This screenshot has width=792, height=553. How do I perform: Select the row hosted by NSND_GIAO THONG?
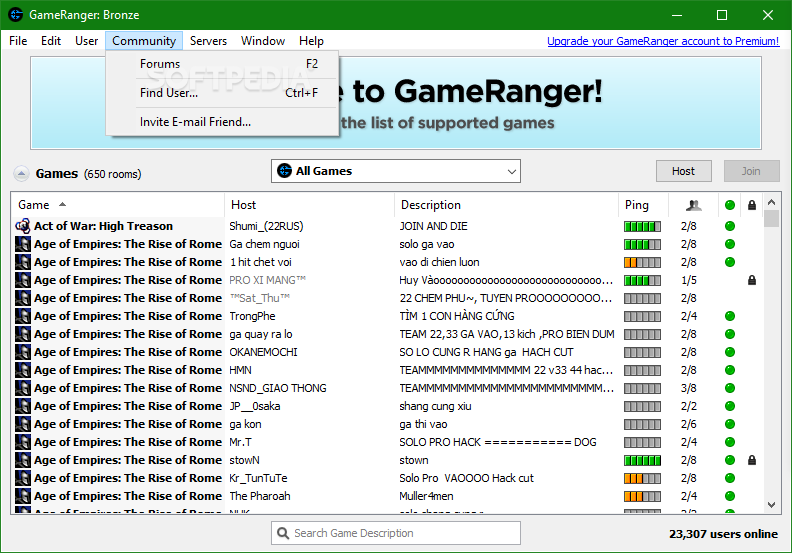click(x=386, y=388)
